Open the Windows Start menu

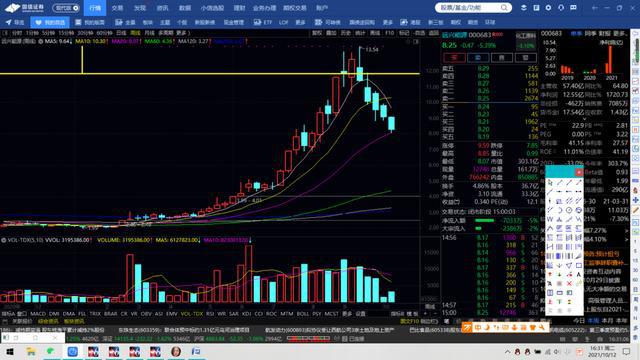(x=9, y=351)
